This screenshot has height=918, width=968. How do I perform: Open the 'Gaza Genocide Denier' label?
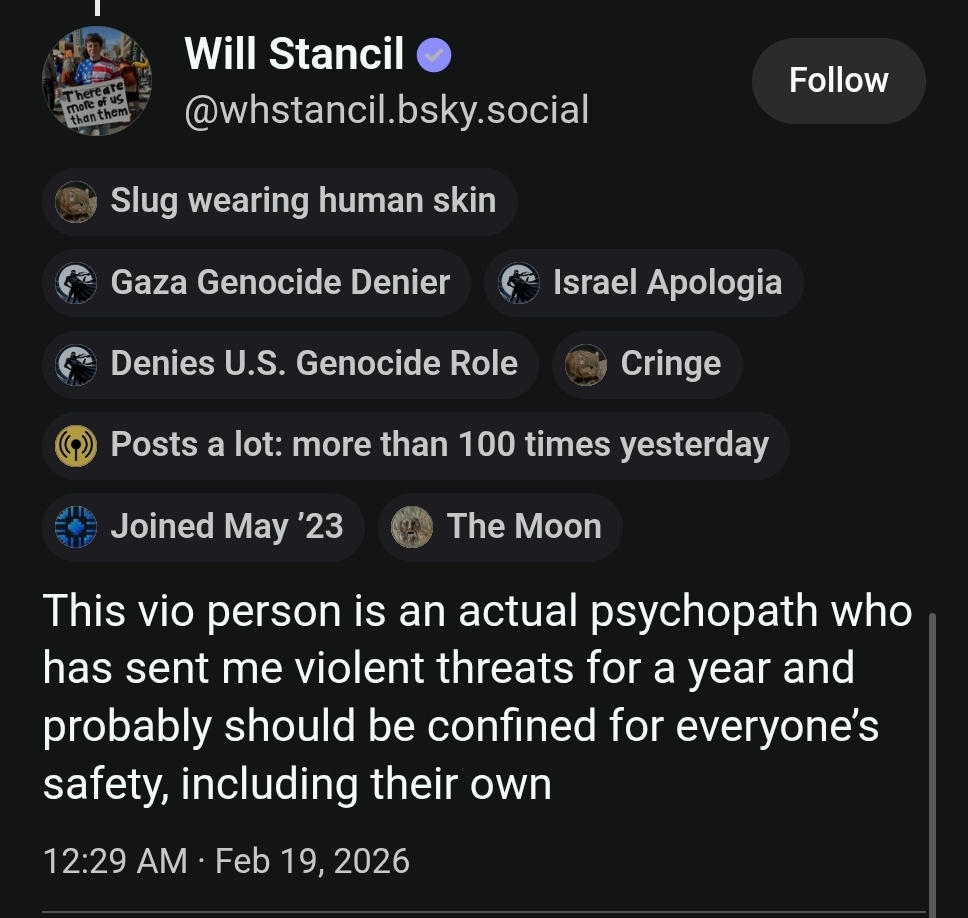pos(280,283)
